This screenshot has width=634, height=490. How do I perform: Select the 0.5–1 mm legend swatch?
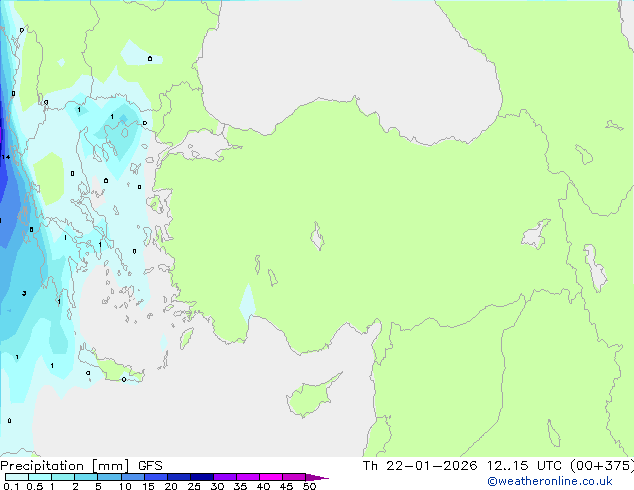click(40, 477)
